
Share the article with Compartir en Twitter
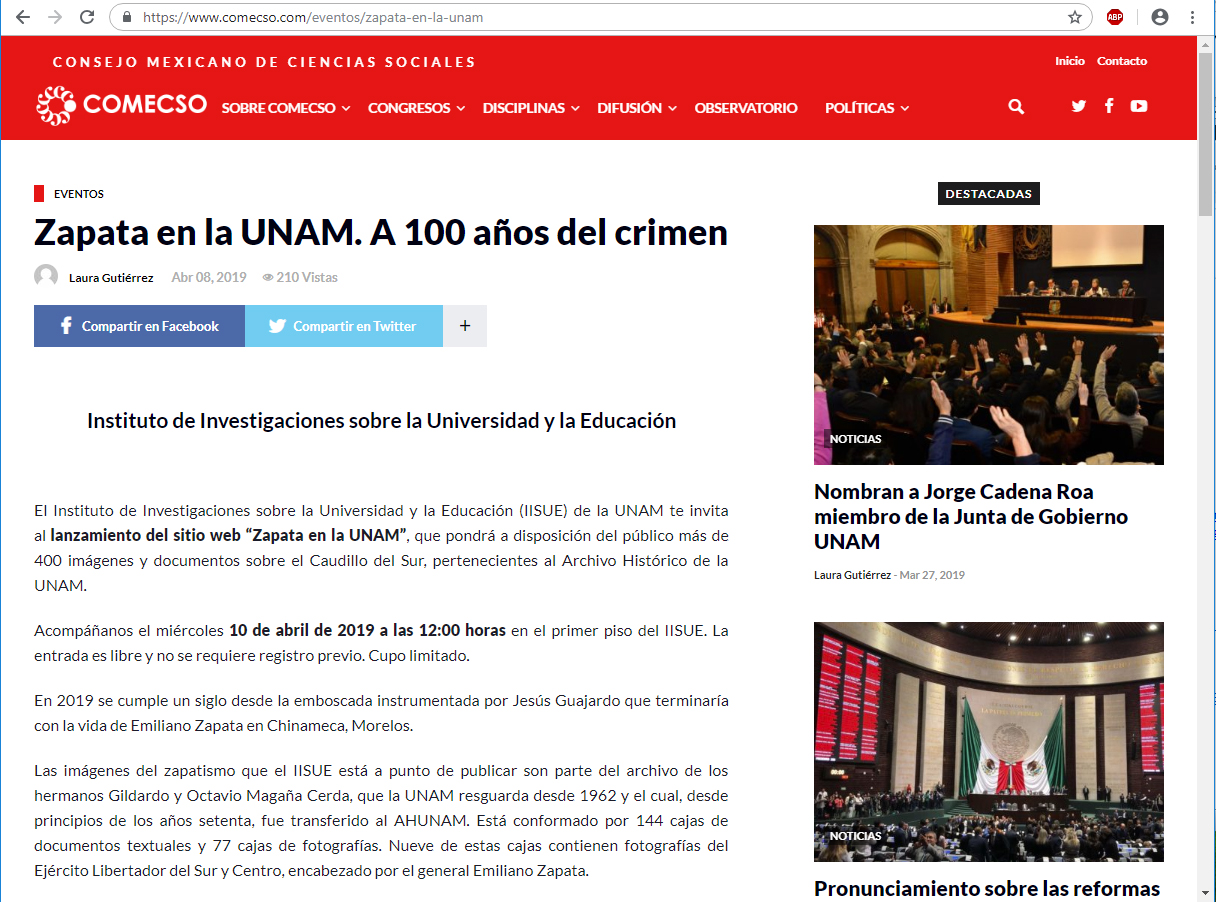pyautogui.click(x=344, y=326)
